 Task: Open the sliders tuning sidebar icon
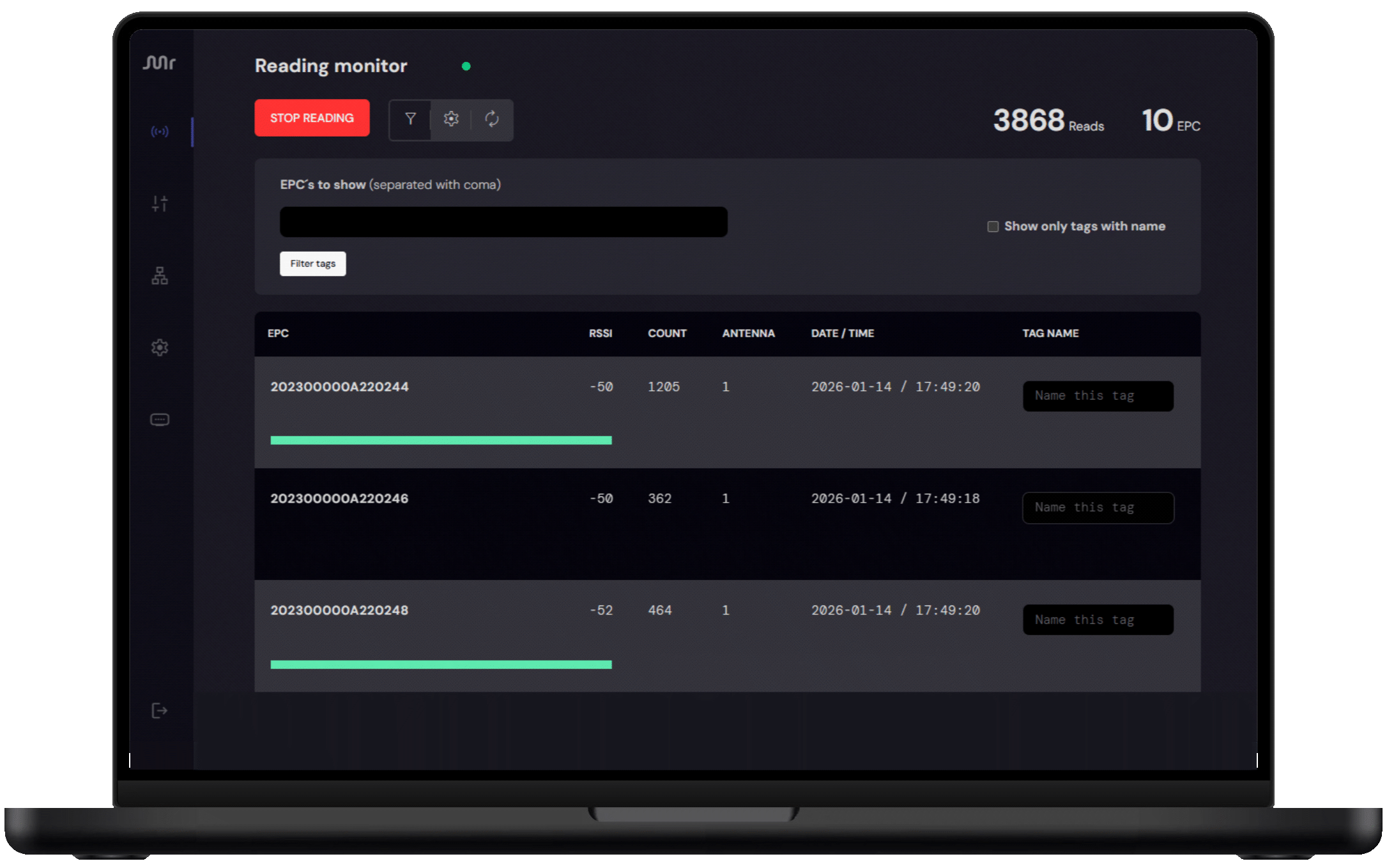160,204
